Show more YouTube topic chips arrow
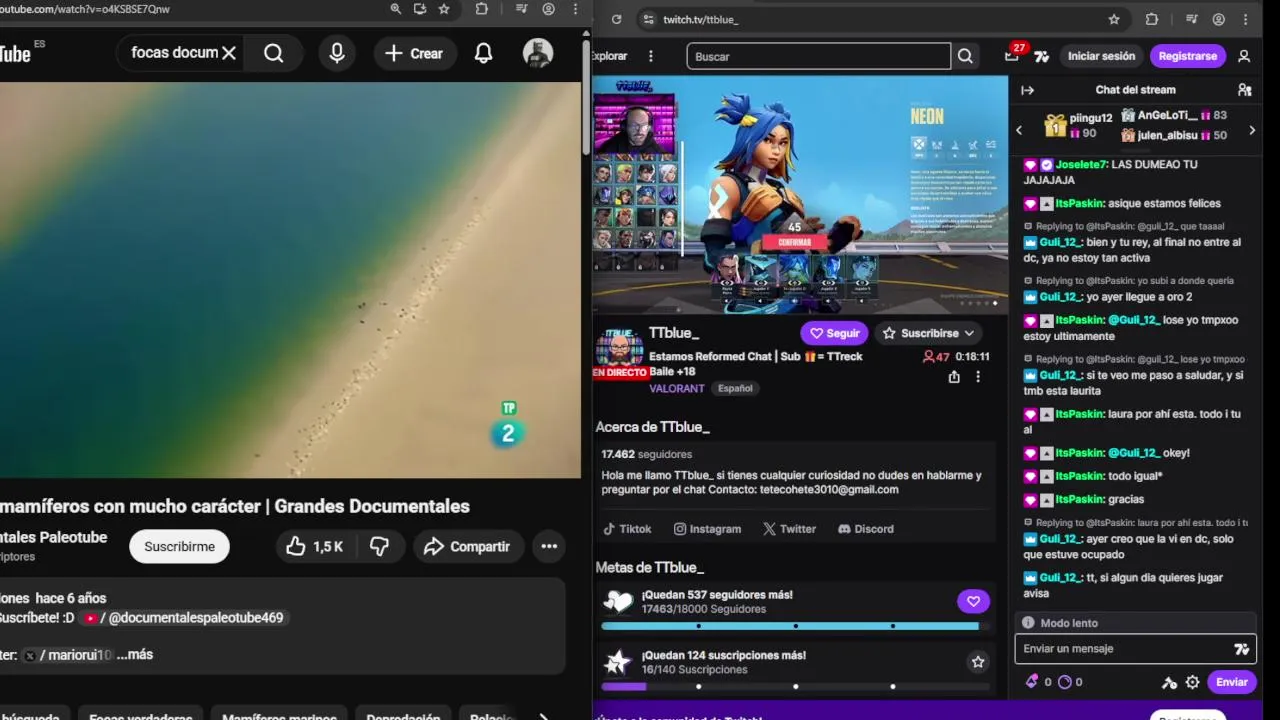 (x=543, y=717)
